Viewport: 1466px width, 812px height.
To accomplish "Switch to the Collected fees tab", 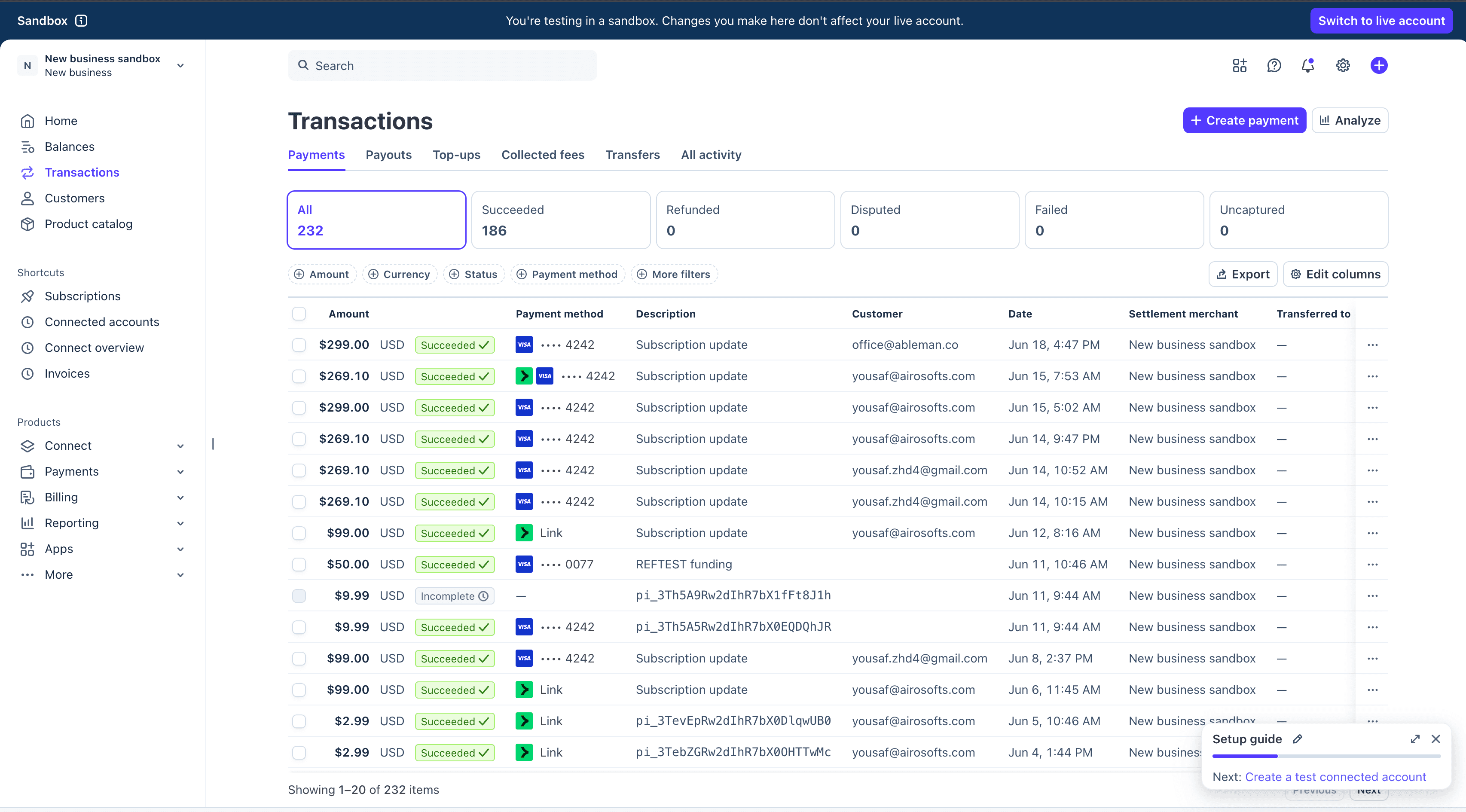I will point(543,155).
